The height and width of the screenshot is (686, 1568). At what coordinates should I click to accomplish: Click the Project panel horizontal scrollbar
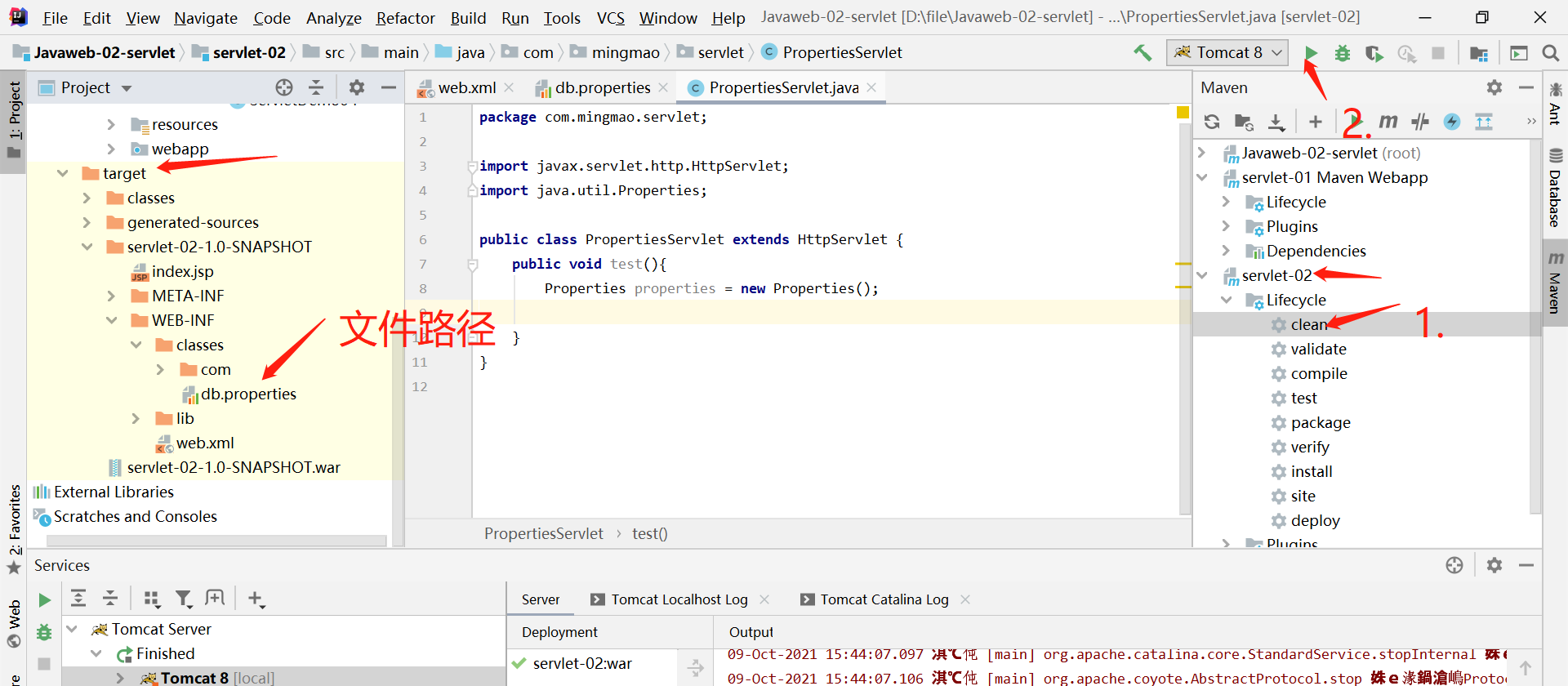216,541
